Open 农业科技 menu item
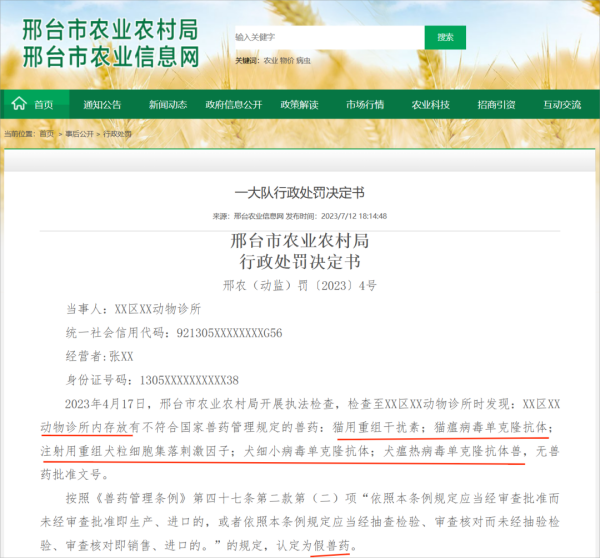600x558 pixels. pyautogui.click(x=430, y=104)
